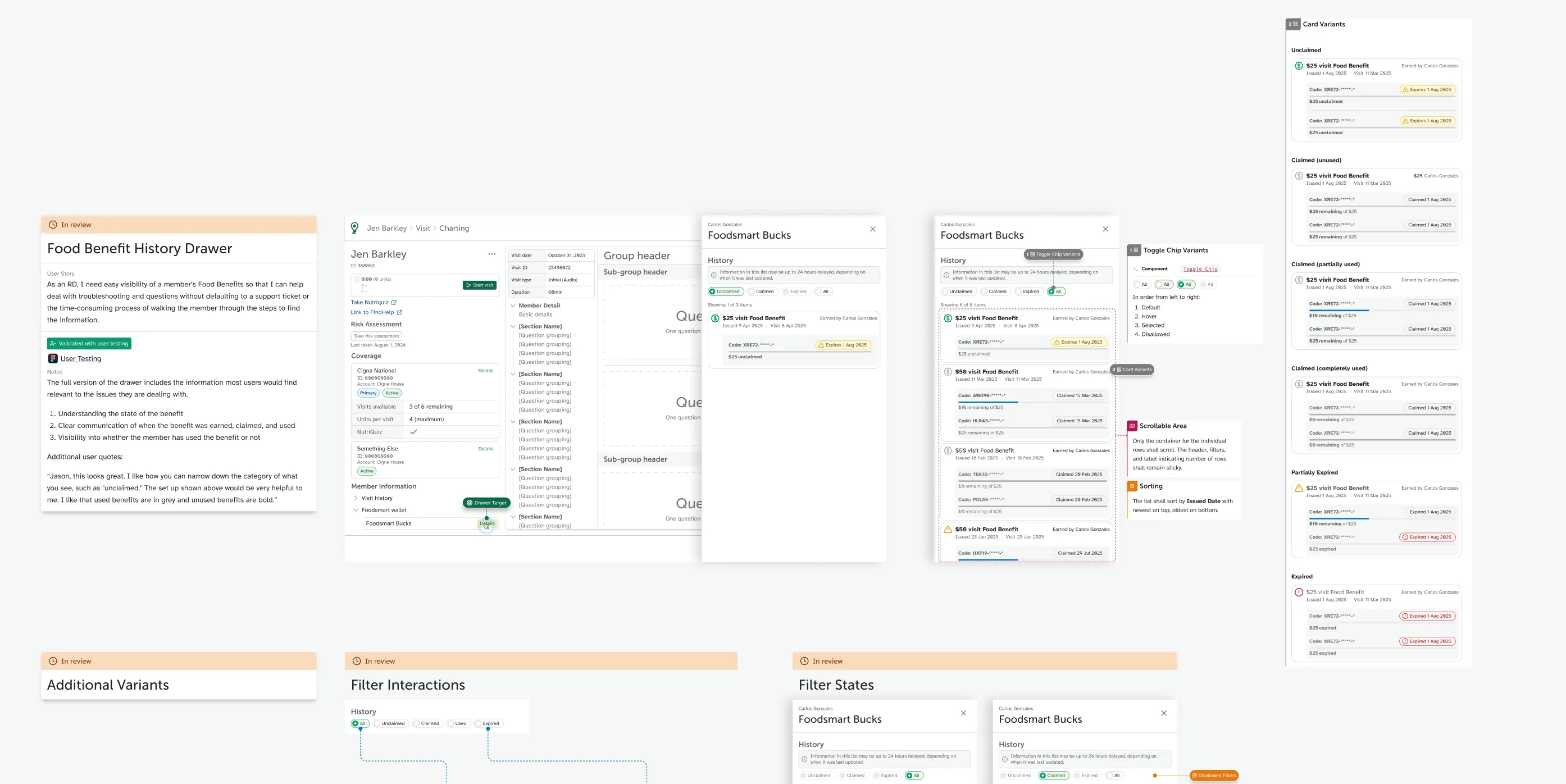Click the Card Variants header badge icon at top right
The width and height of the screenshot is (1566, 784).
tap(1293, 24)
